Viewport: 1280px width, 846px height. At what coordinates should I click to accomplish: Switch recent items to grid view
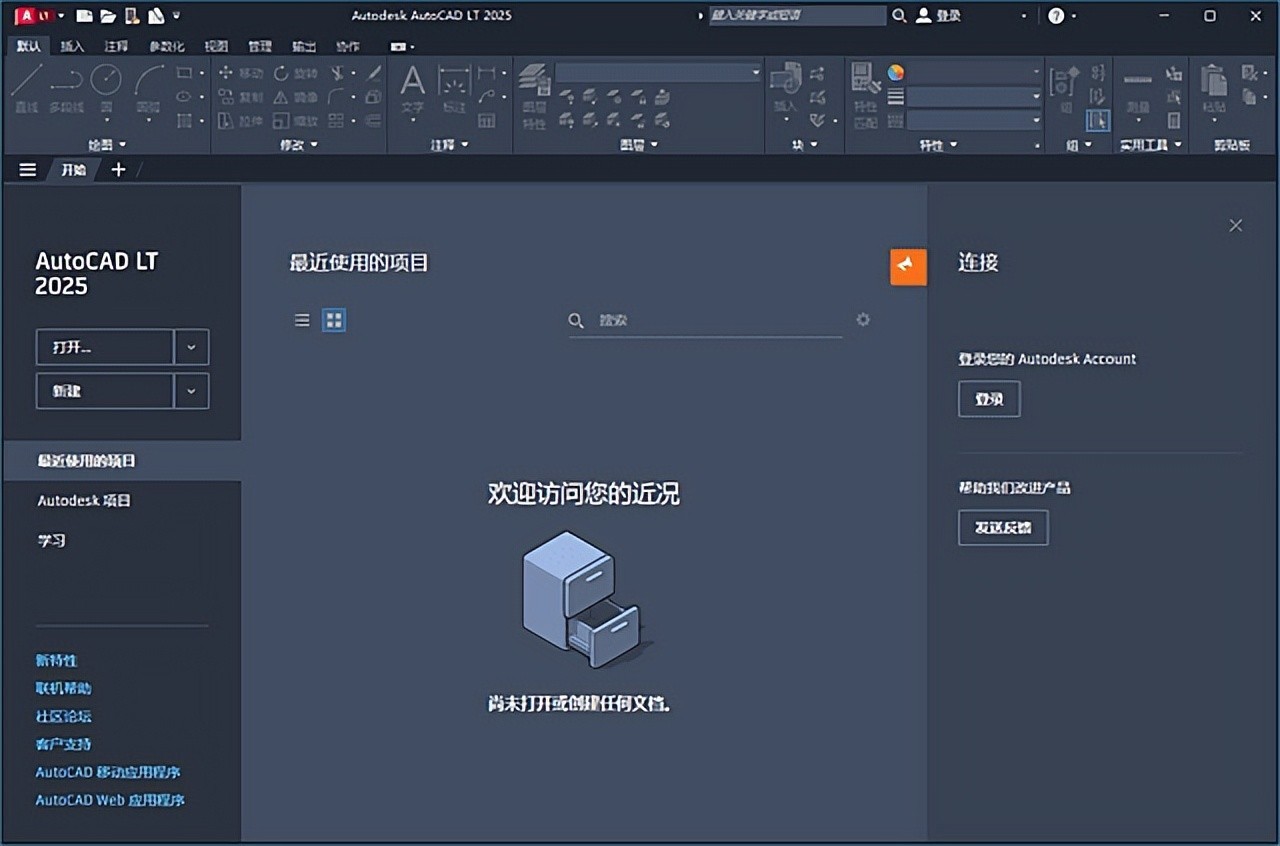click(x=334, y=320)
